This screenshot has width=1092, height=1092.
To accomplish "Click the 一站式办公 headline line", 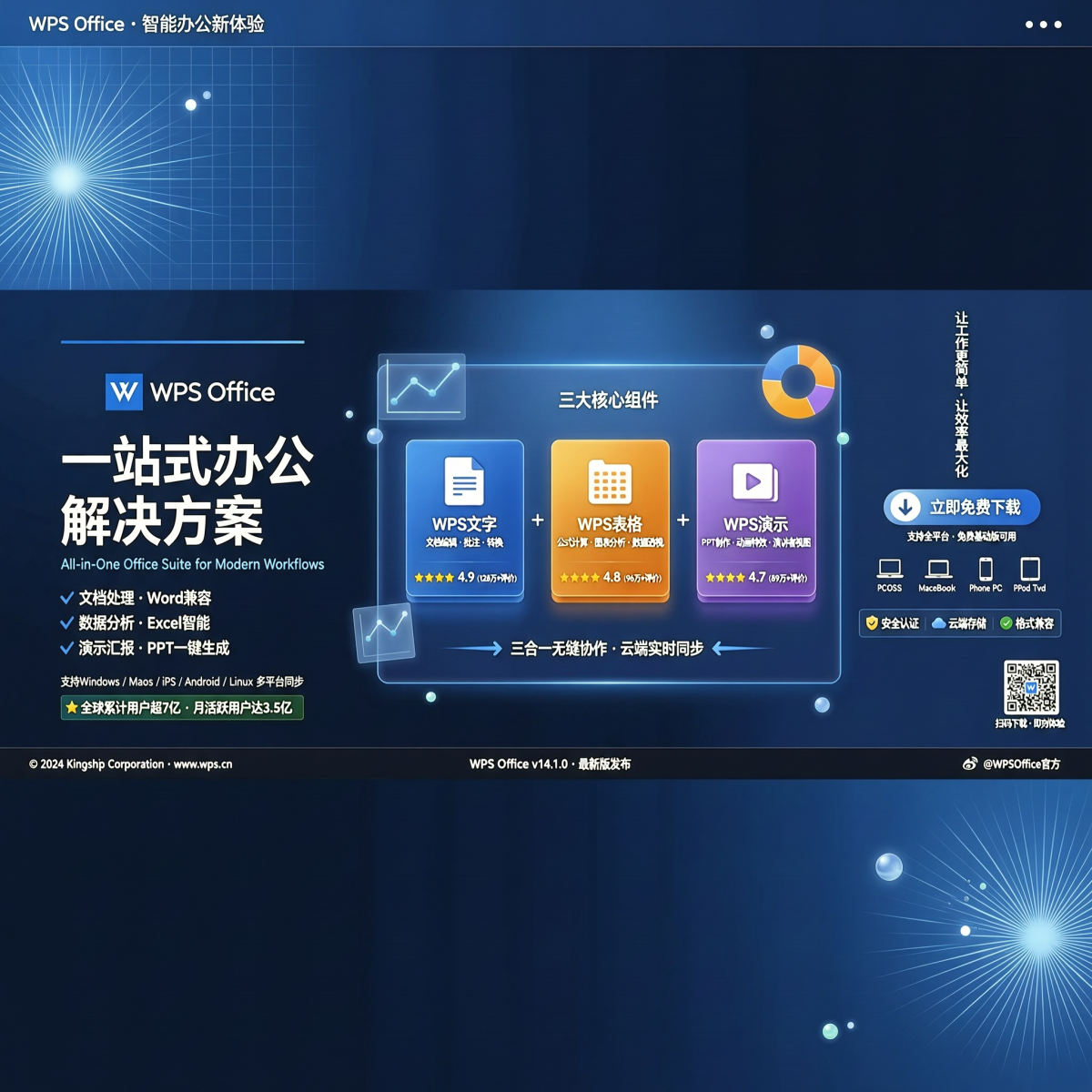I will pos(187,461).
